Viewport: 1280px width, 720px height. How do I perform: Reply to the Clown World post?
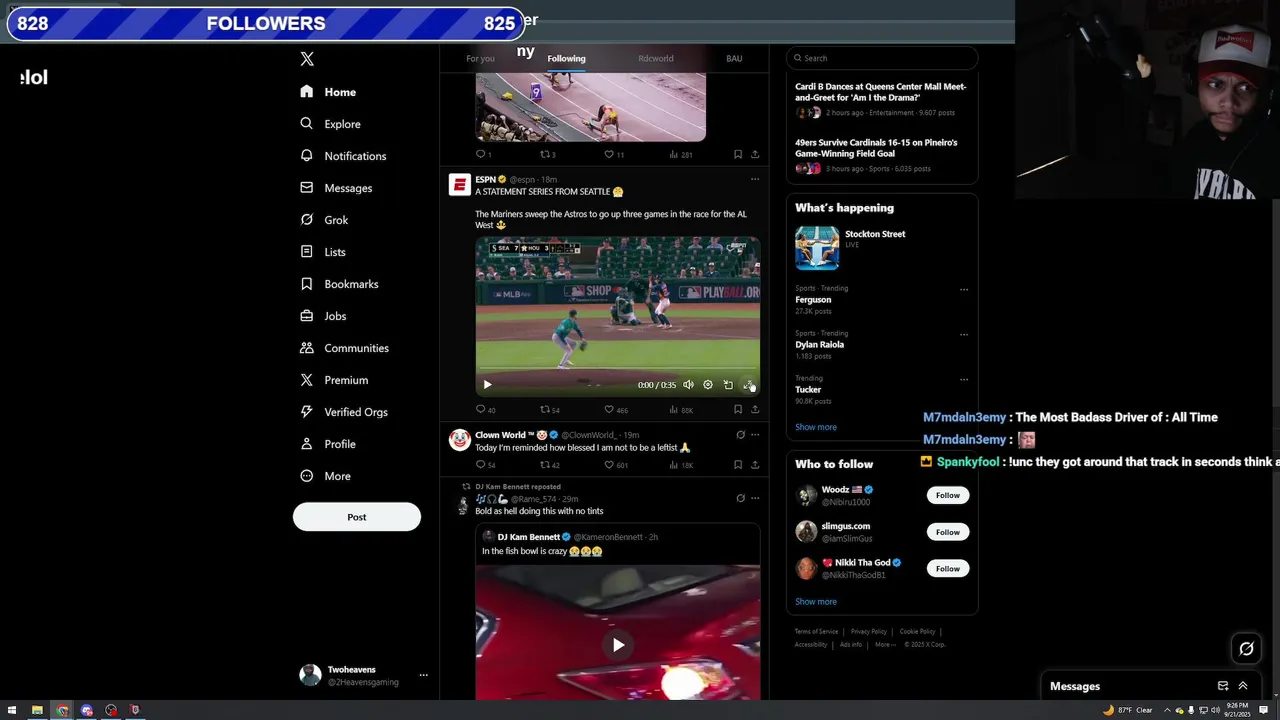pos(485,465)
